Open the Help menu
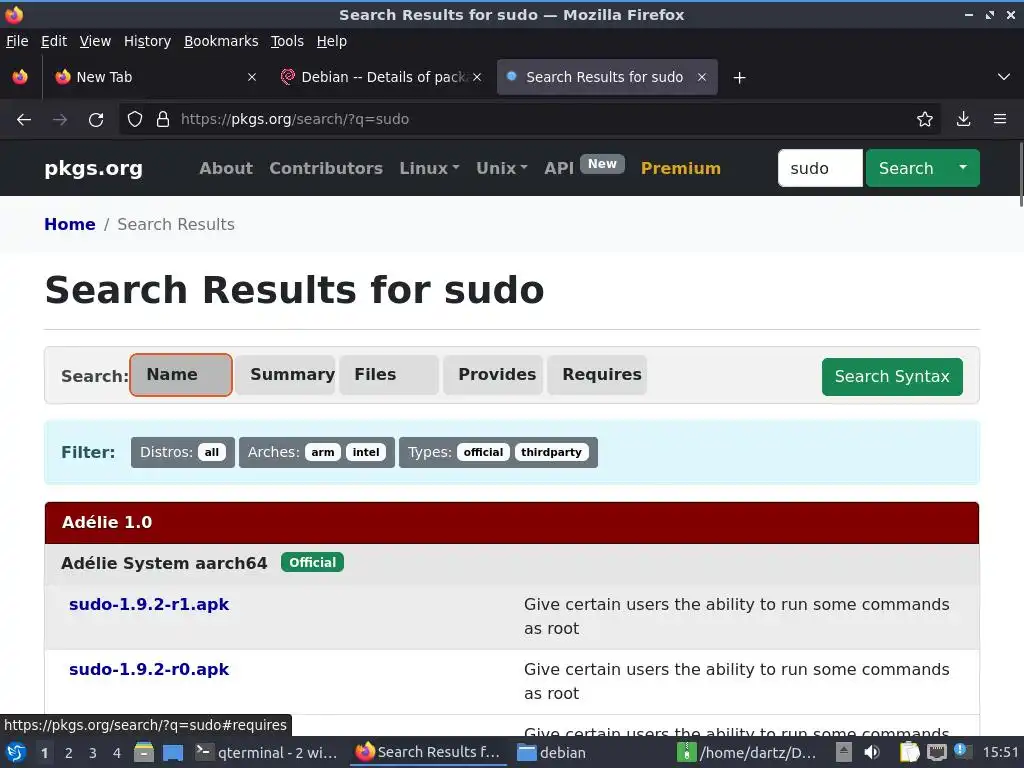The width and height of the screenshot is (1024, 768). (332, 41)
